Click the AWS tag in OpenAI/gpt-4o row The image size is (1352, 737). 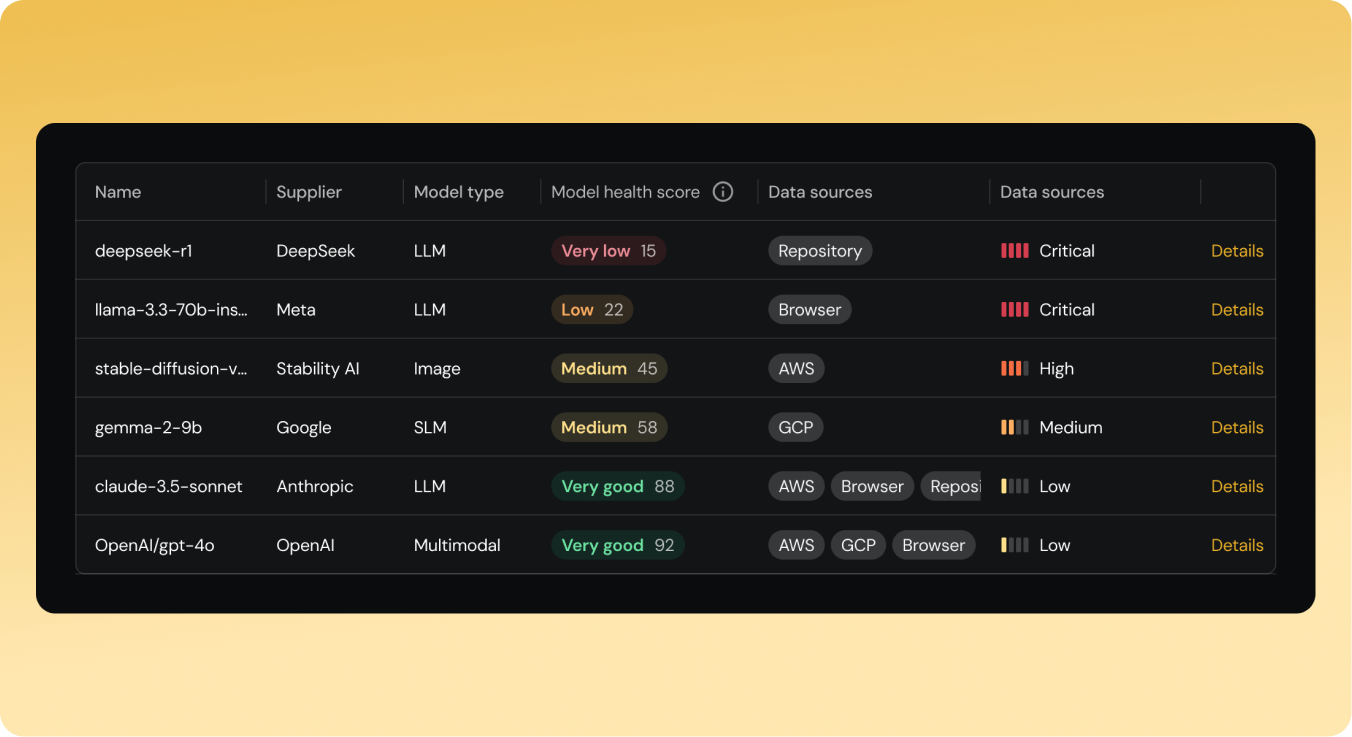click(x=796, y=546)
